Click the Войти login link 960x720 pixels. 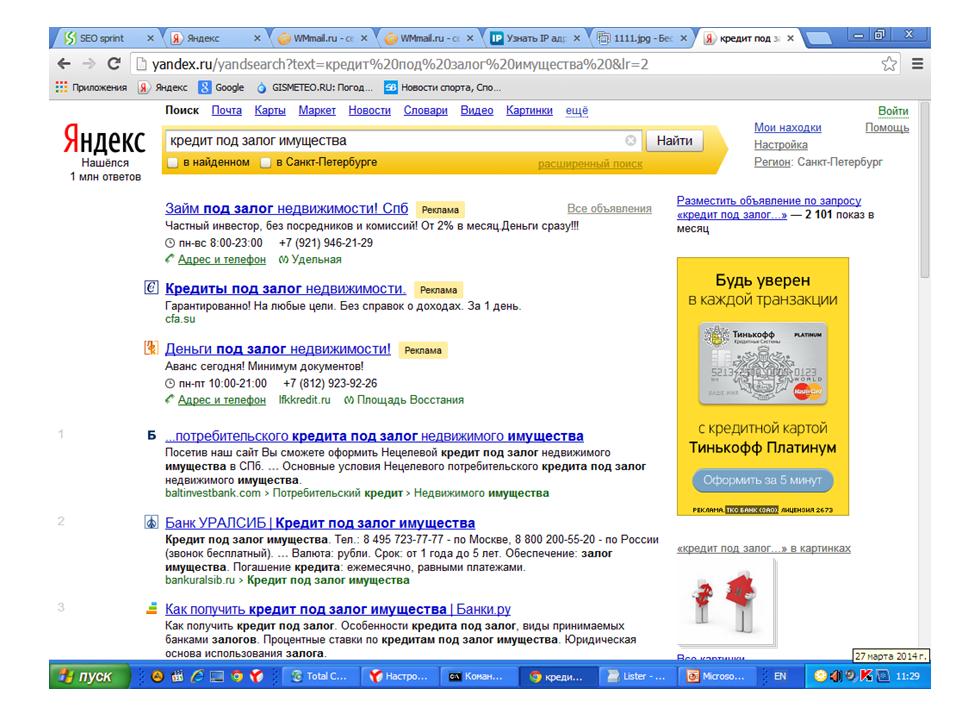(893, 111)
